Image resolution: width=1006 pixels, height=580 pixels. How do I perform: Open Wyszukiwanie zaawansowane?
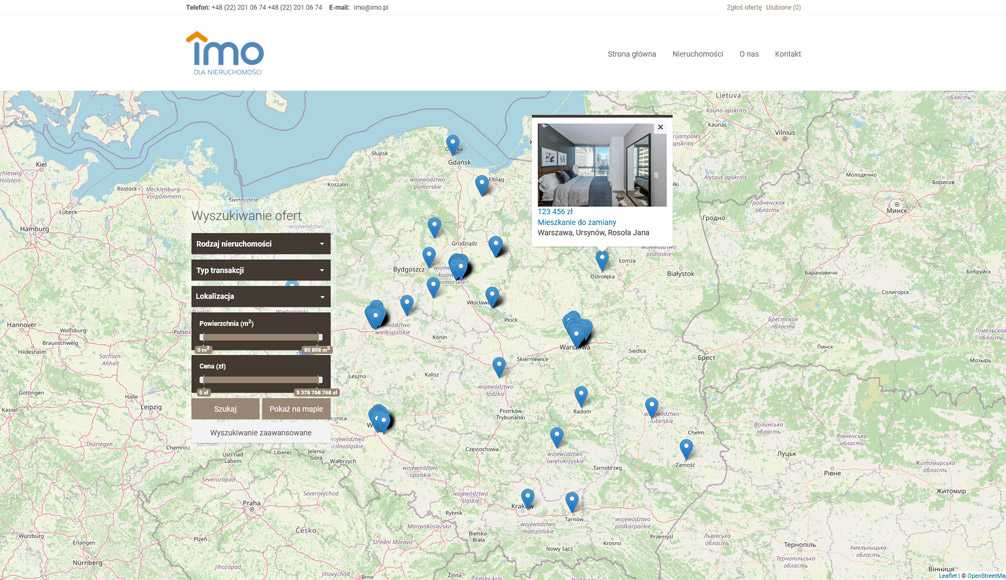click(x=261, y=432)
